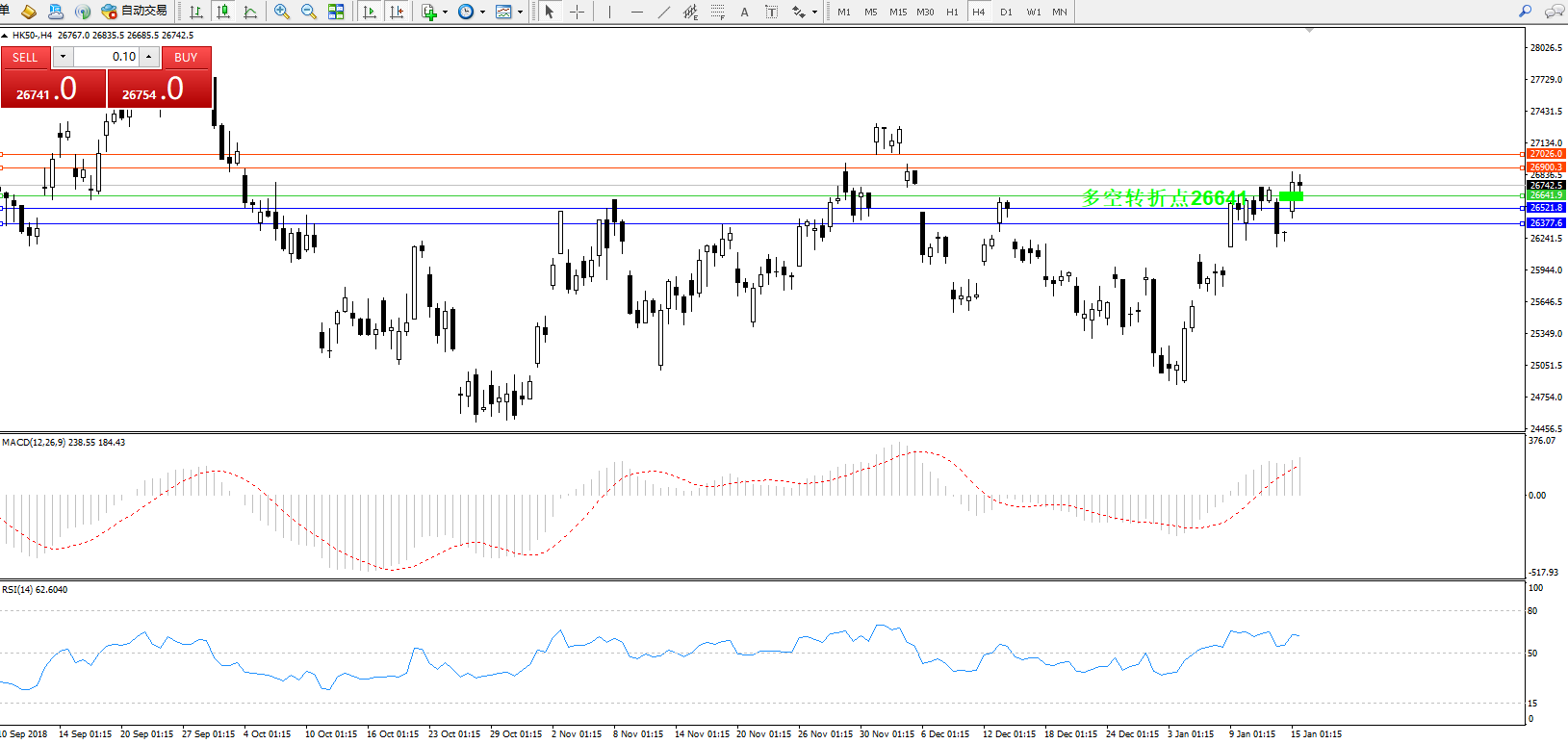
Task: Select the text label tool
Action: pyautogui.click(x=744, y=12)
